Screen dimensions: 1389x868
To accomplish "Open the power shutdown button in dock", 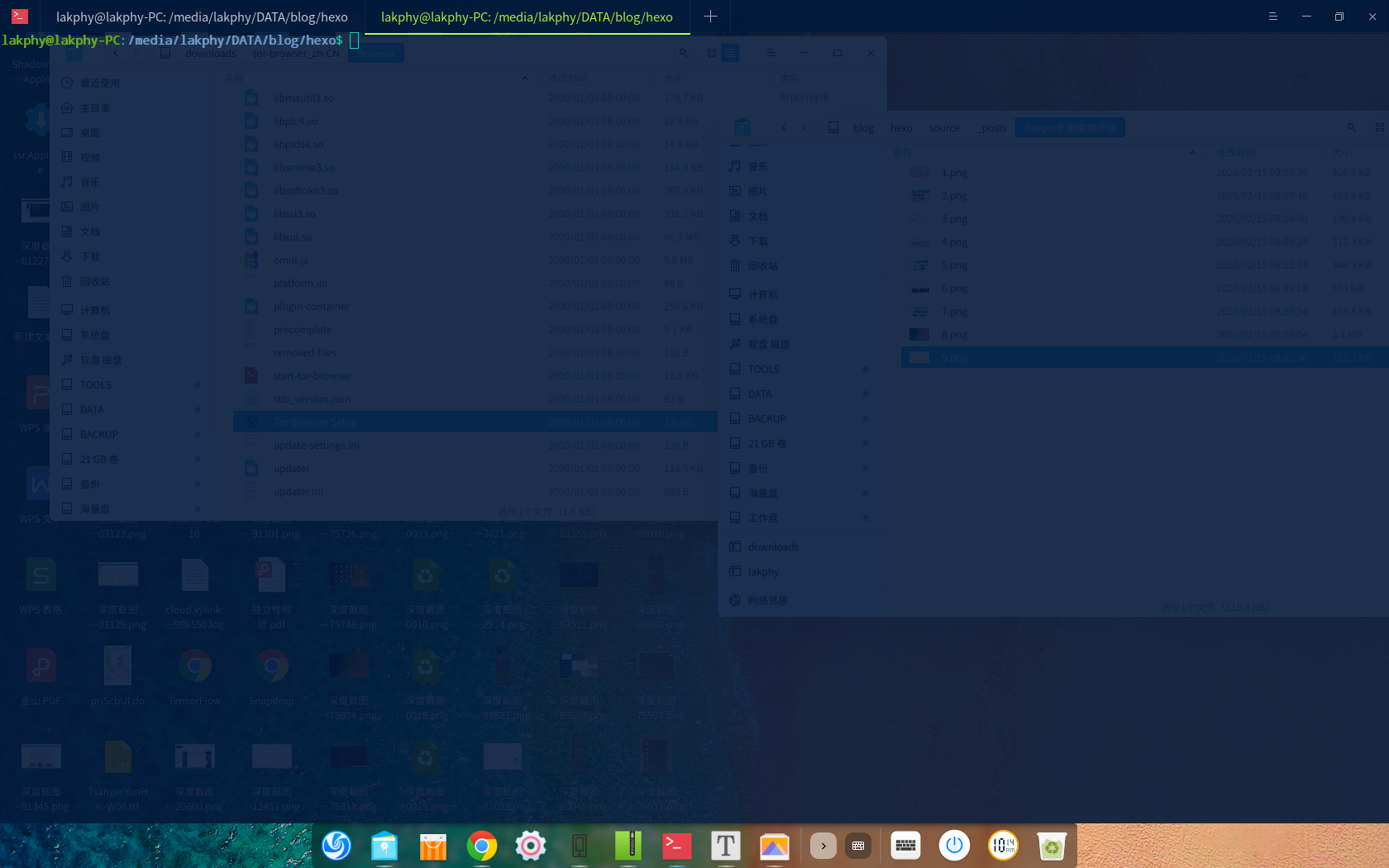I will tap(954, 846).
